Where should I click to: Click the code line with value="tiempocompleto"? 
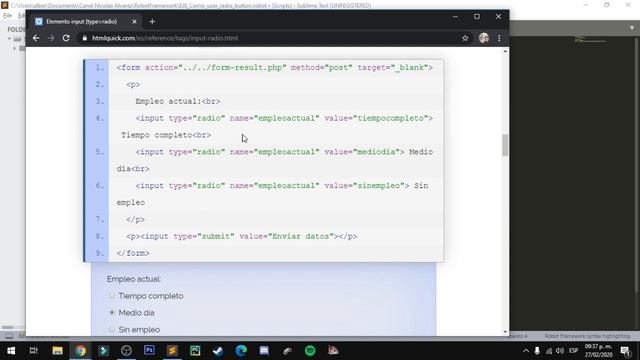[284, 118]
